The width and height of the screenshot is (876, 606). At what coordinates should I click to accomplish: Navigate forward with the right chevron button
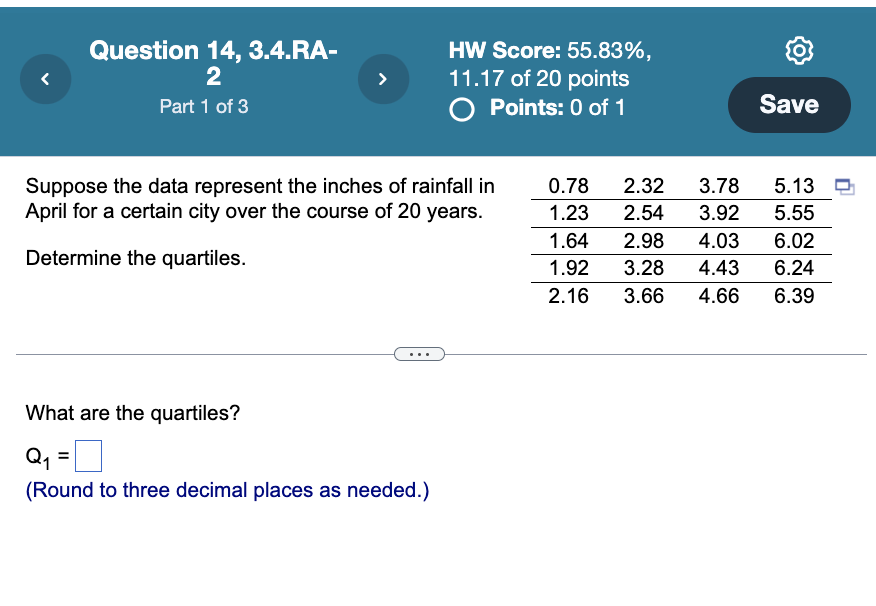click(x=383, y=79)
